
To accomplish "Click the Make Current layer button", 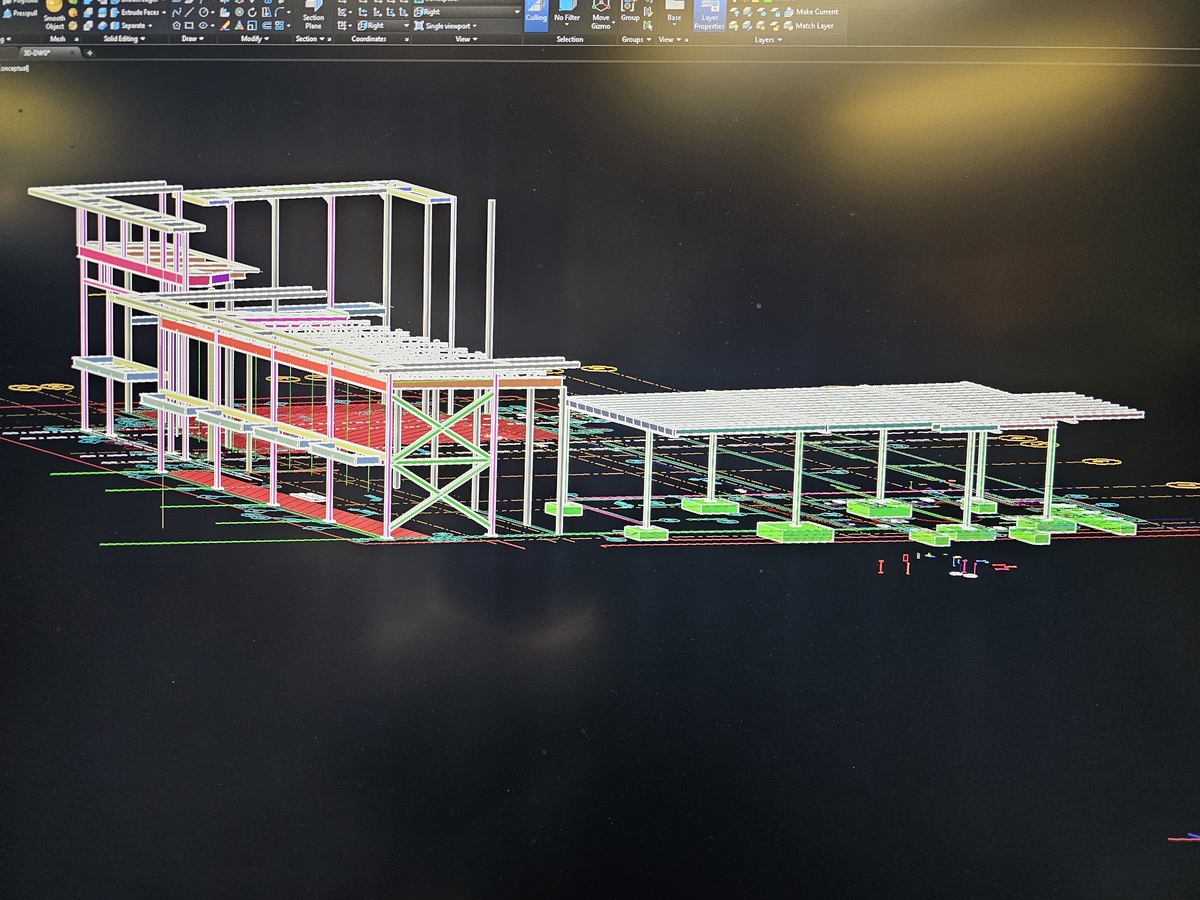I will pyautogui.click(x=816, y=12).
